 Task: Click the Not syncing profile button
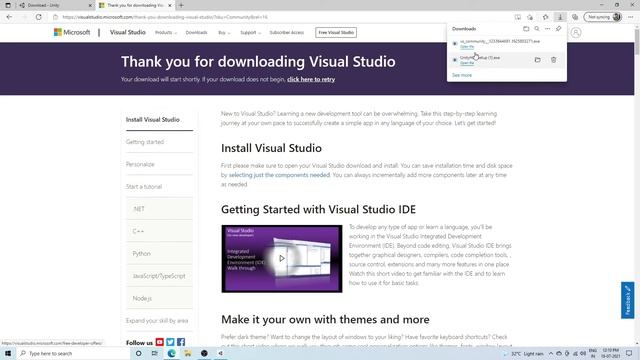[603, 17]
